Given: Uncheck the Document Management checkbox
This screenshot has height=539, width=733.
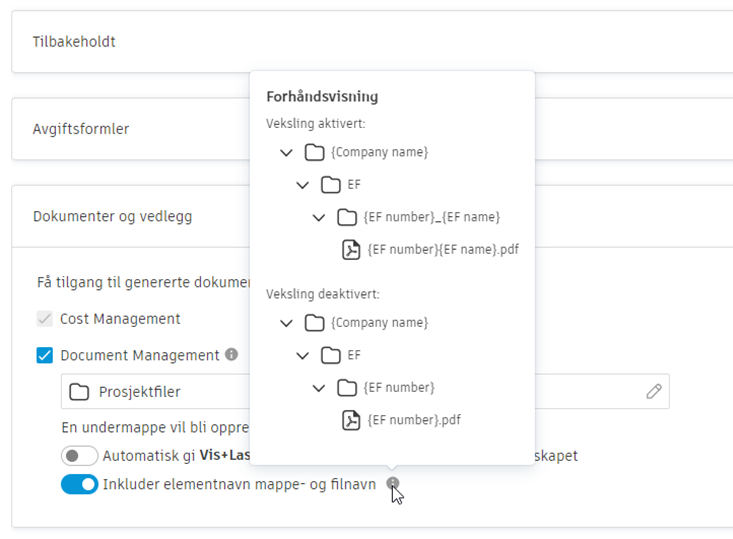Looking at the screenshot, I should [44, 355].
